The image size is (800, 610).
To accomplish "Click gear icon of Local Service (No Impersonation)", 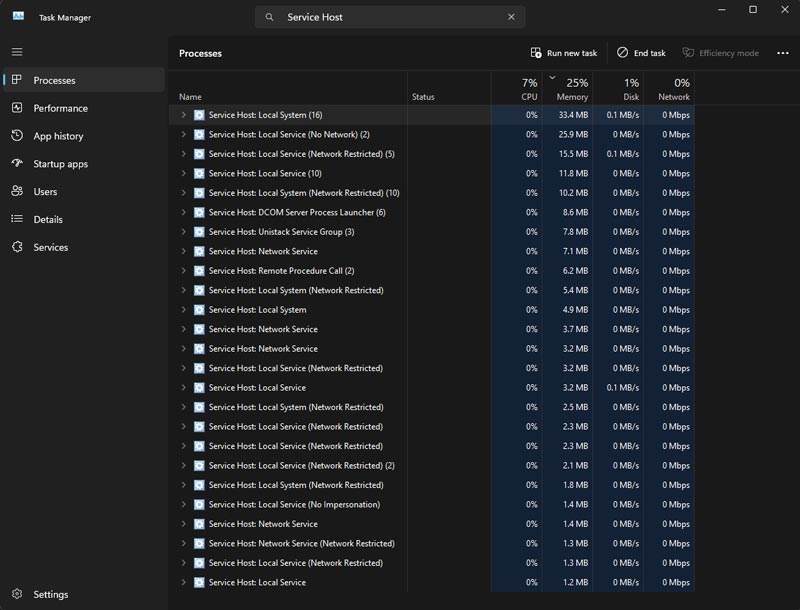I will (199, 504).
